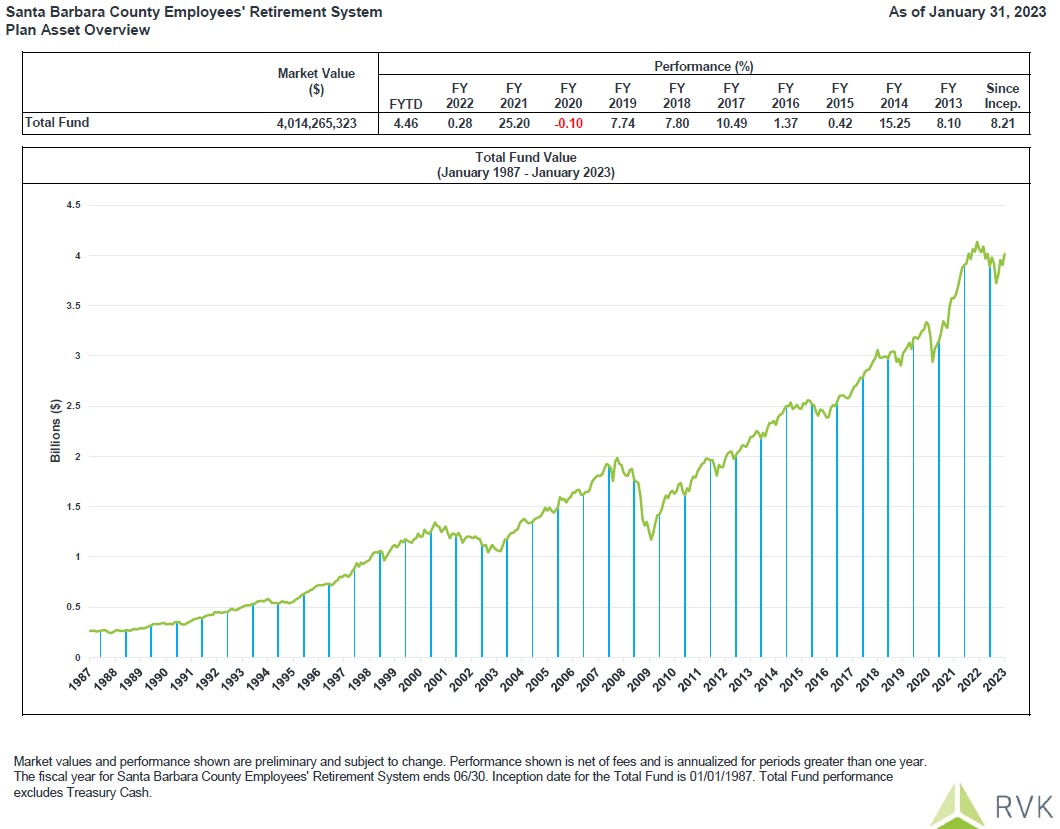This screenshot has height=829, width=1060.
Task: Click the Performance (%) table header
Action: click(x=703, y=67)
